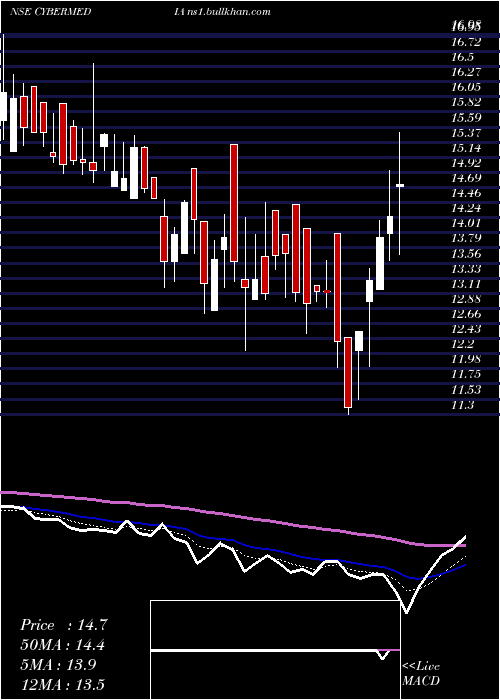This screenshot has width=500, height=700.
Task: Click the <<Live MACD label
Action: 421,674
